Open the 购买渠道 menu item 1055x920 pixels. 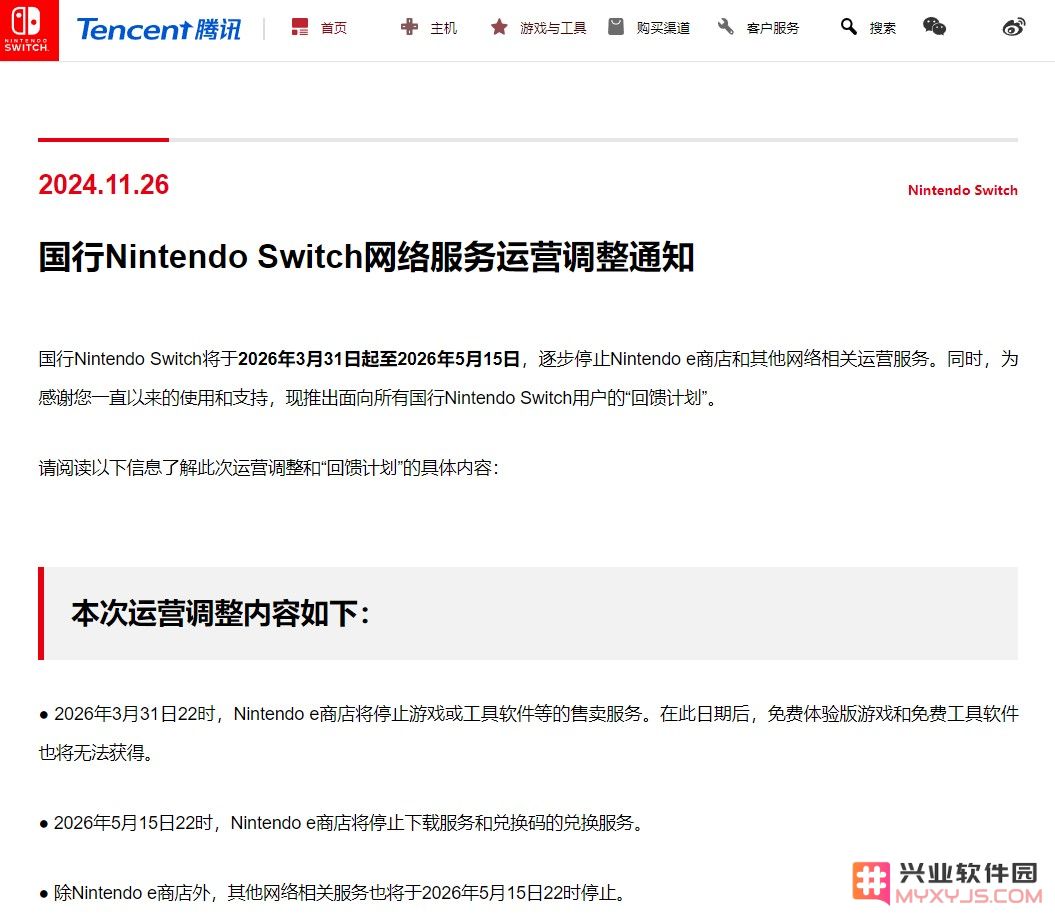coord(663,28)
